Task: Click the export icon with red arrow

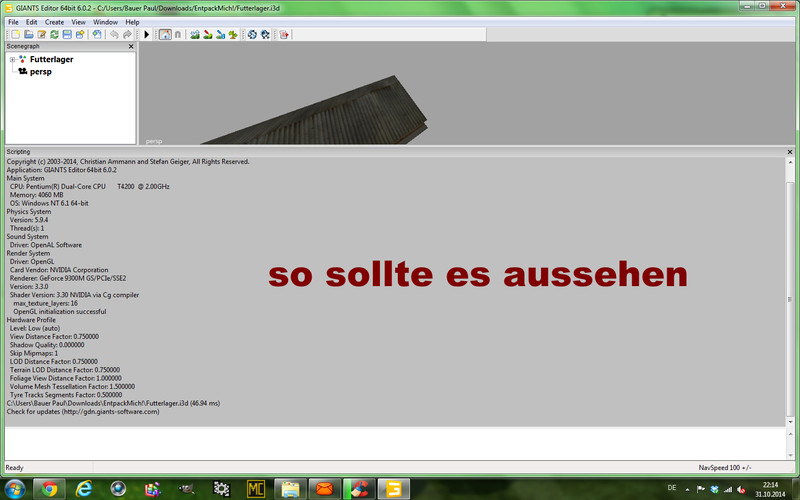Action: [284, 34]
